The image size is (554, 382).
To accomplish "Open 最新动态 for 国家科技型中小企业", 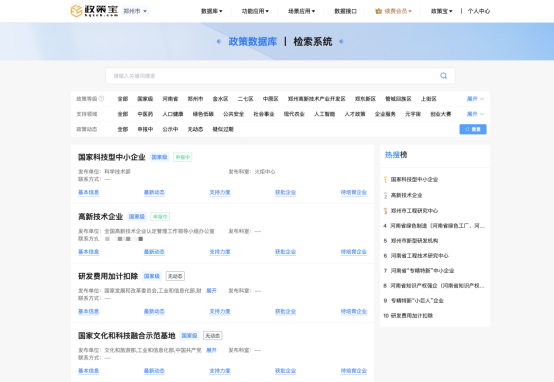I will [154, 192].
